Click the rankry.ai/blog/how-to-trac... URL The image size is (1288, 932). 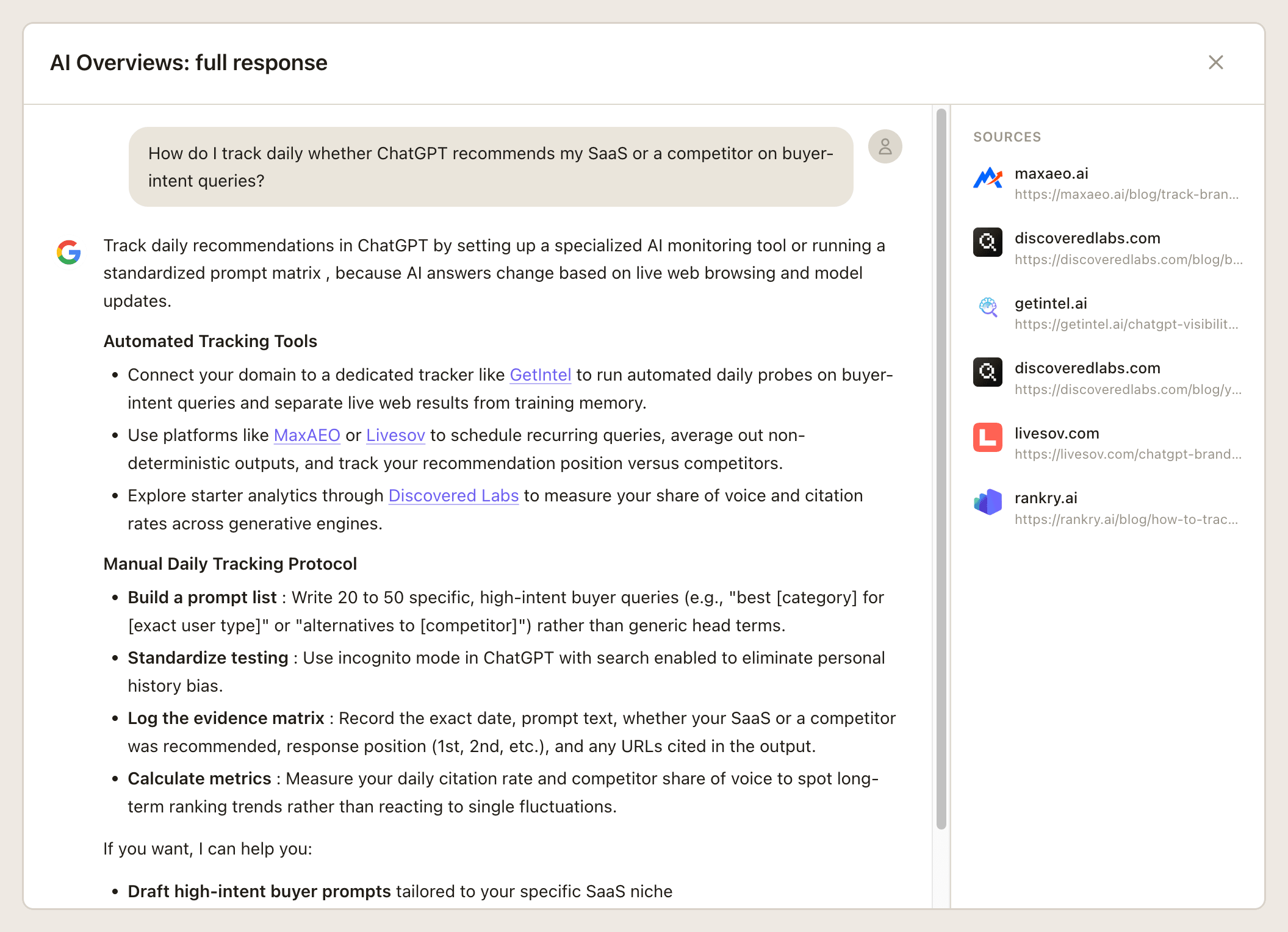[1126, 520]
